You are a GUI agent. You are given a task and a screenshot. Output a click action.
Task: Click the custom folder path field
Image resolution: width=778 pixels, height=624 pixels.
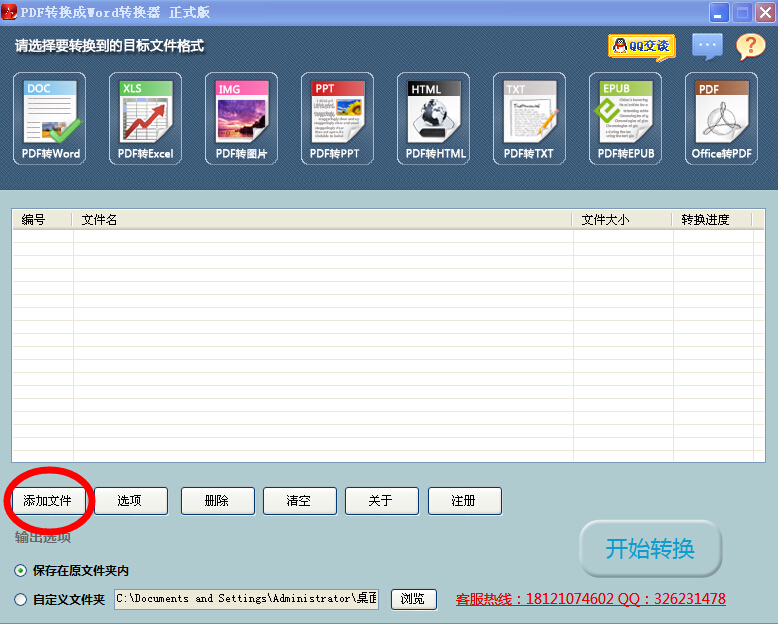[246, 599]
